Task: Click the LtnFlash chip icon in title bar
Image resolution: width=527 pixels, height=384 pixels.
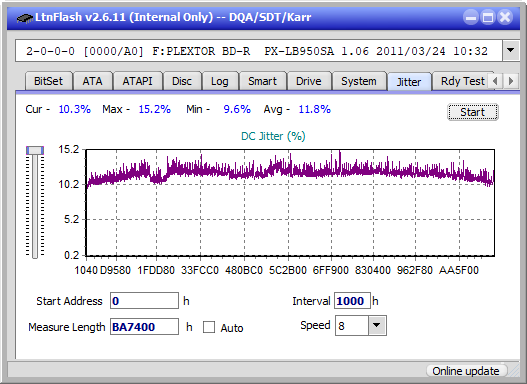Action: [x=25, y=17]
